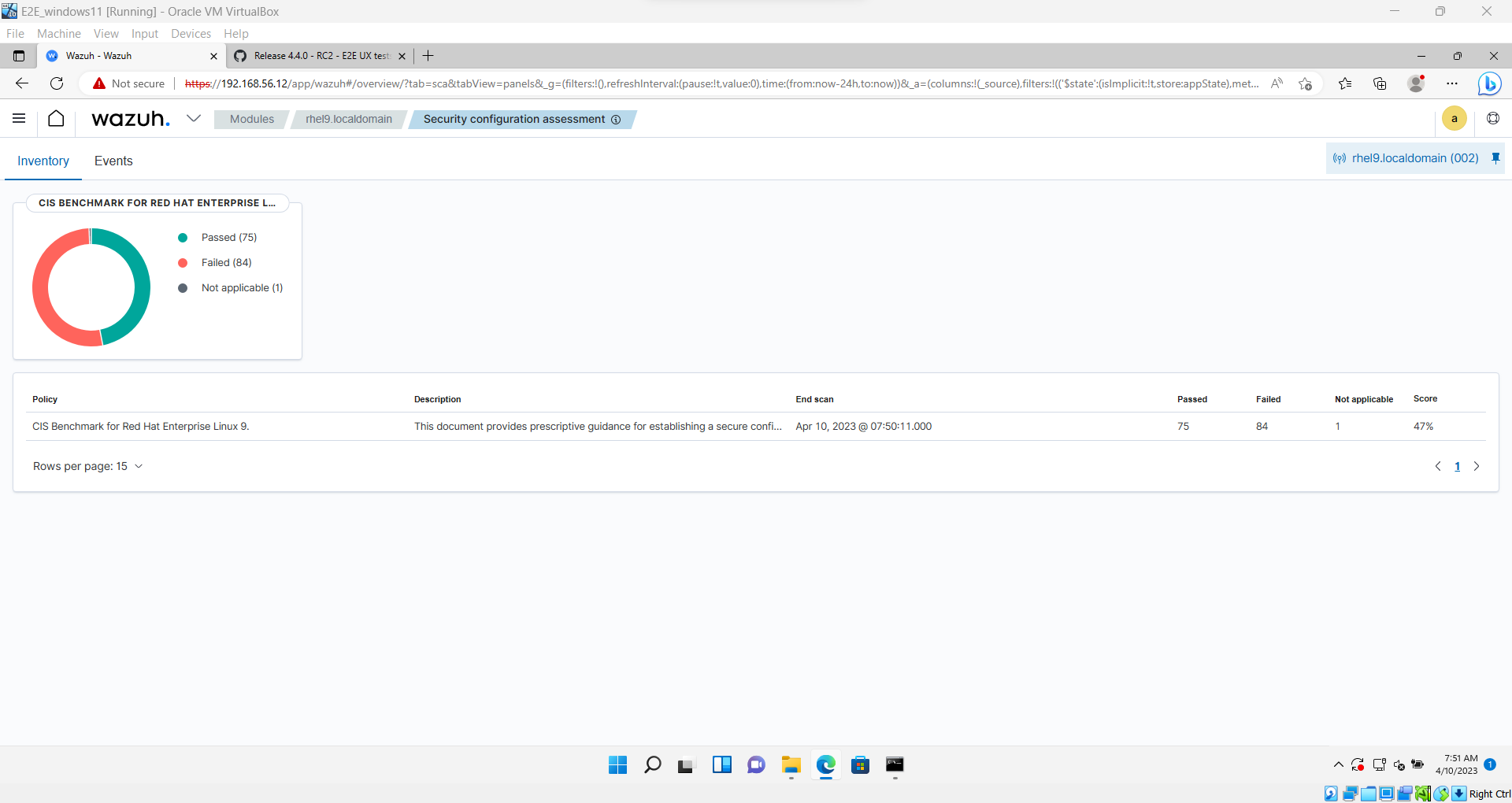Switch to Release 4.4.0 GitHub tab
Image resolution: width=1512 pixels, height=803 pixels.
pos(320,56)
